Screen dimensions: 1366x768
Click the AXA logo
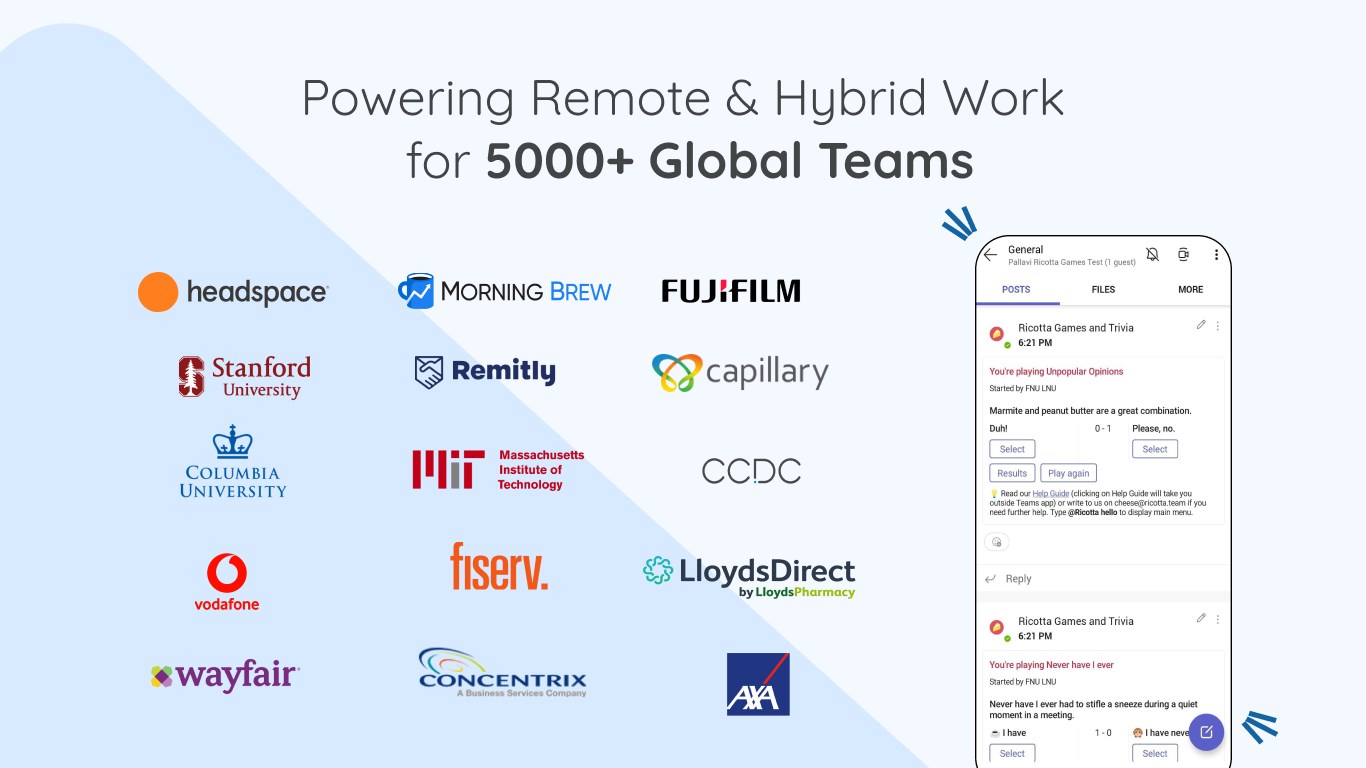[x=758, y=684]
